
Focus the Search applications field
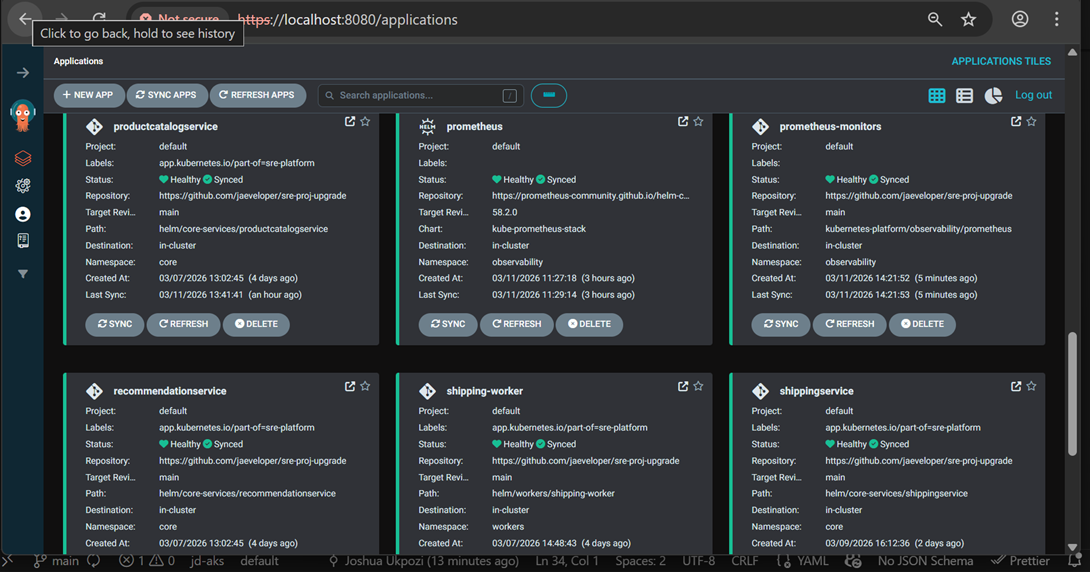coord(420,95)
